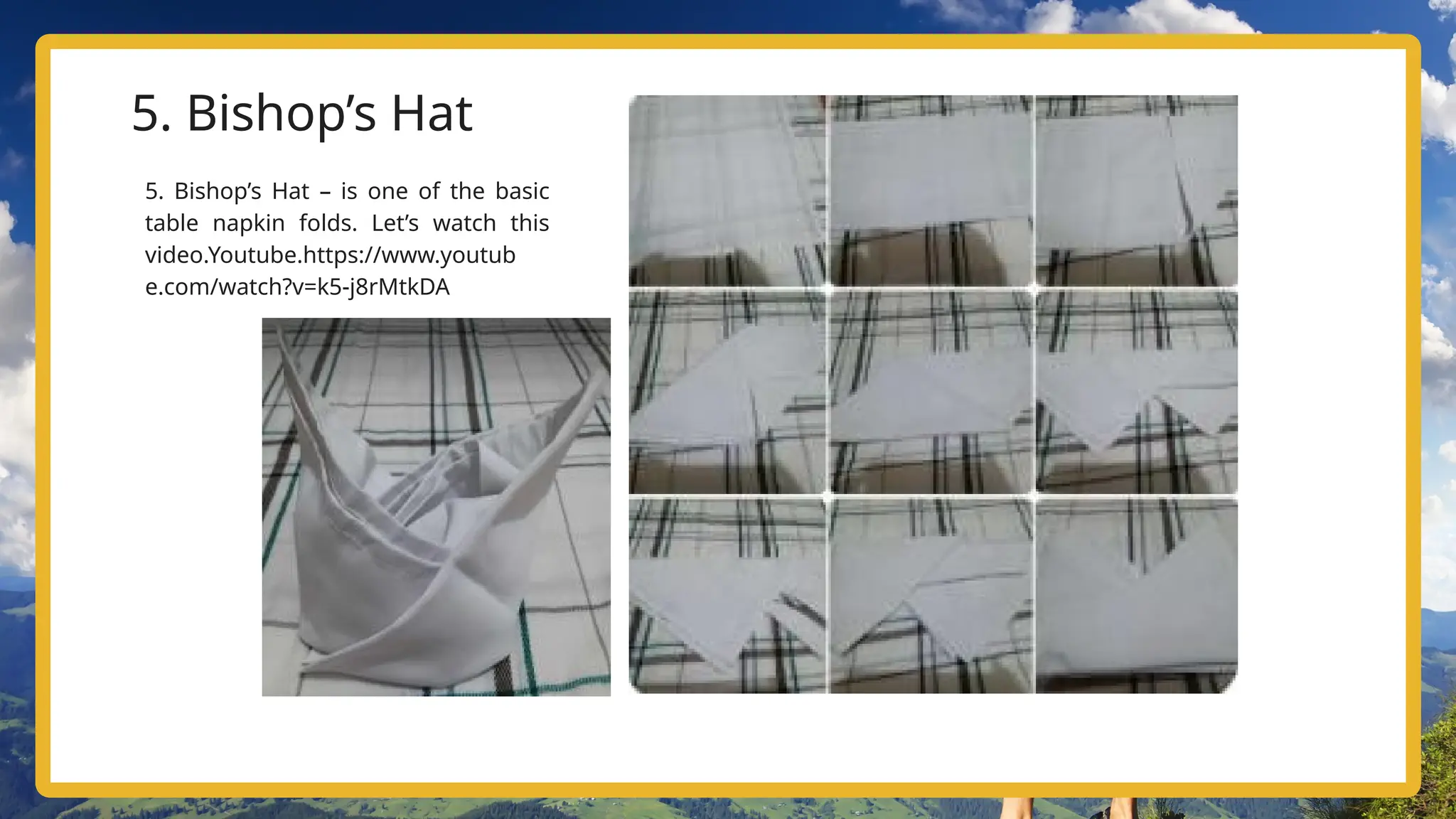Click the "watch?v=k5-j8rMtkDA" portion of the link

click(x=334, y=287)
